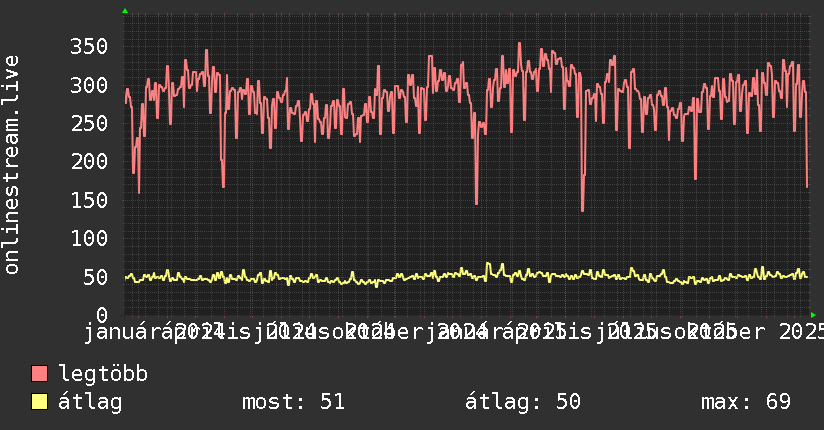The image size is (824, 430).
Task: Click the pink legtöbb legend swatch
Action: coord(39,374)
